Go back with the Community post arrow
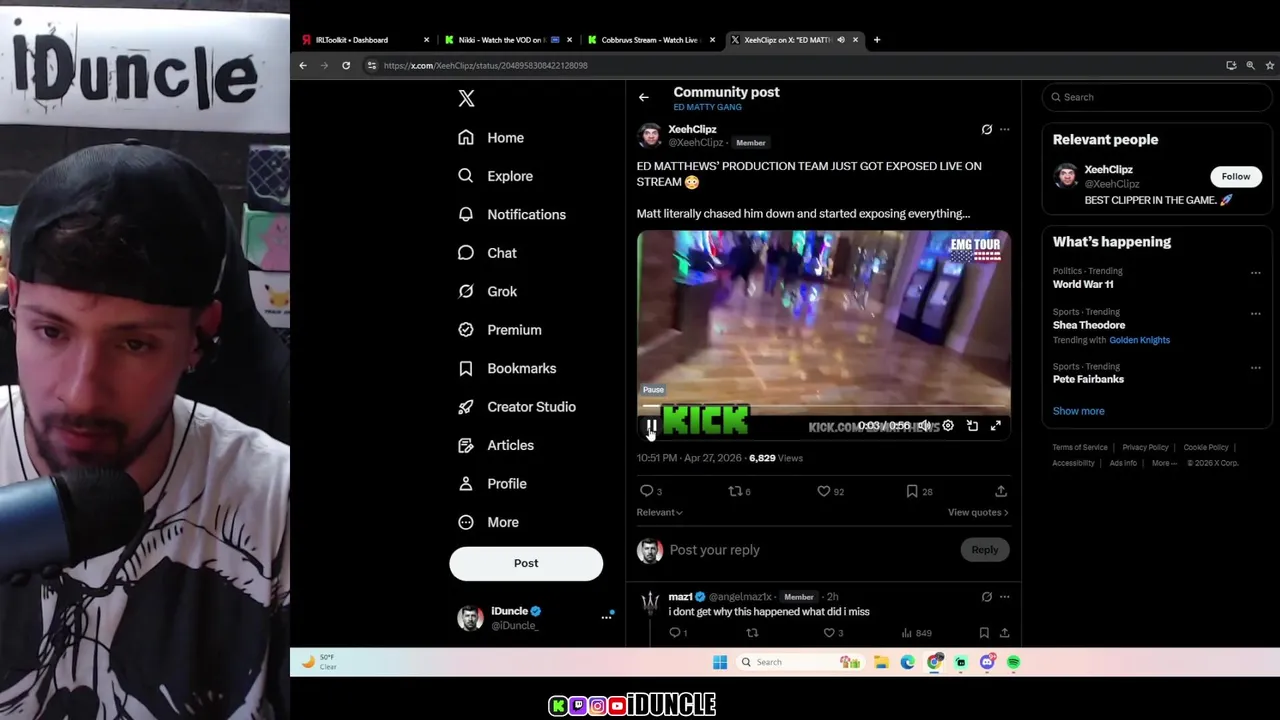 [644, 98]
